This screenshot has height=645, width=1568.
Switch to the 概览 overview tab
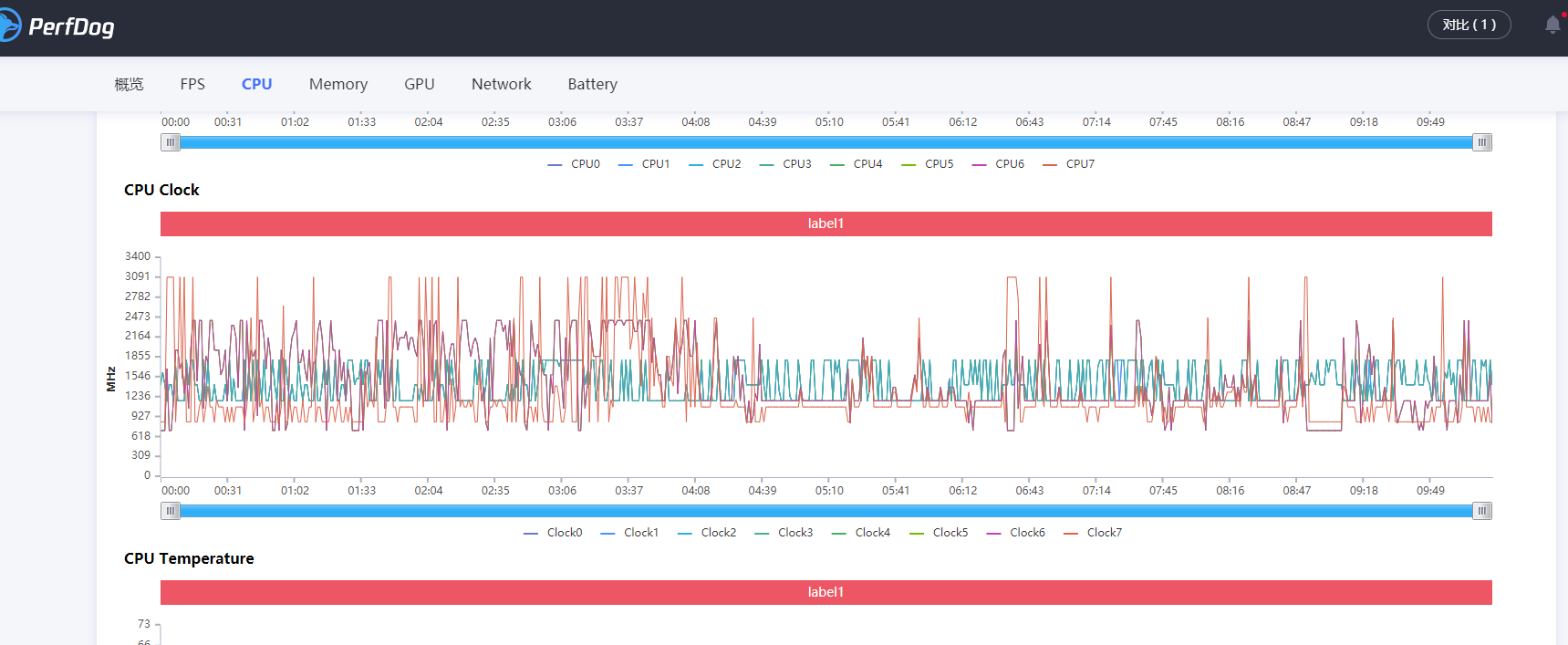click(129, 84)
